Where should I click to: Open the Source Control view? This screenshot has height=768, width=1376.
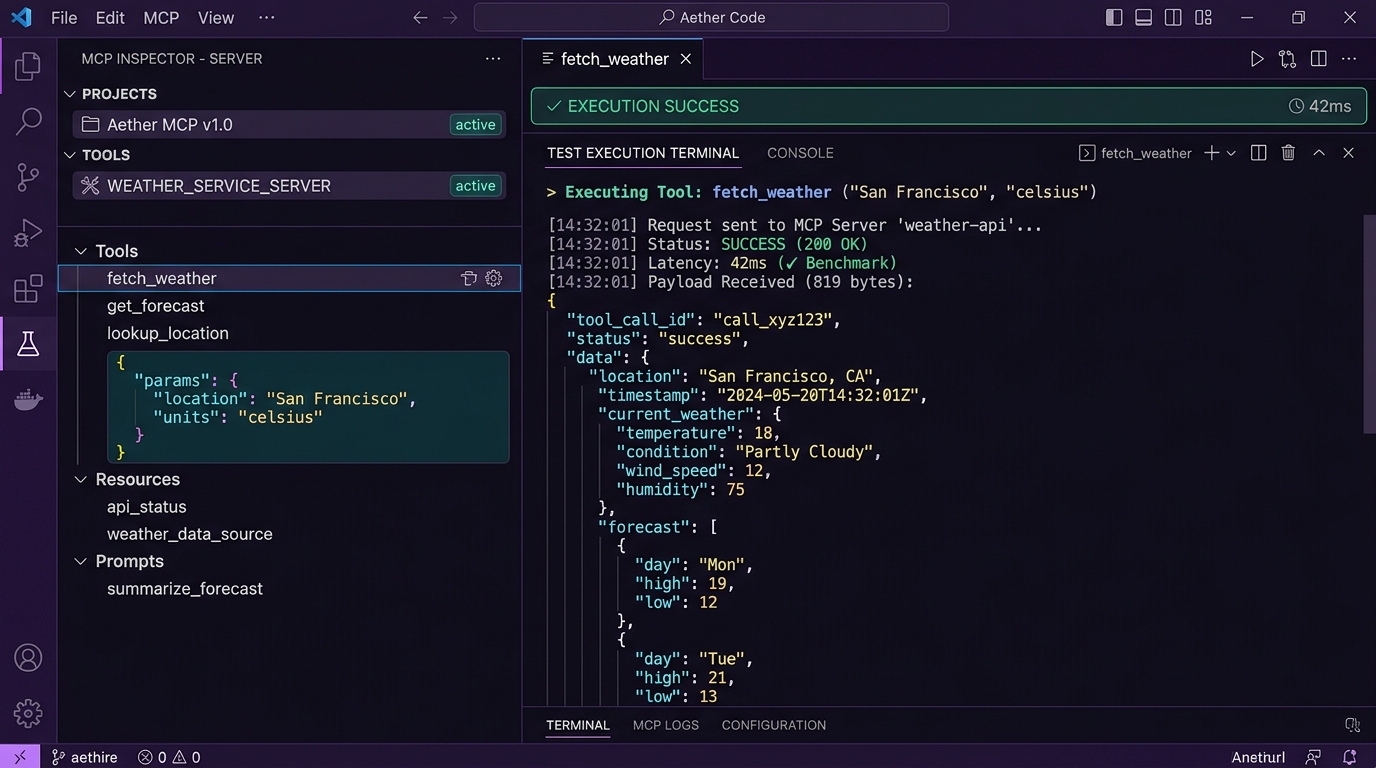(28, 177)
